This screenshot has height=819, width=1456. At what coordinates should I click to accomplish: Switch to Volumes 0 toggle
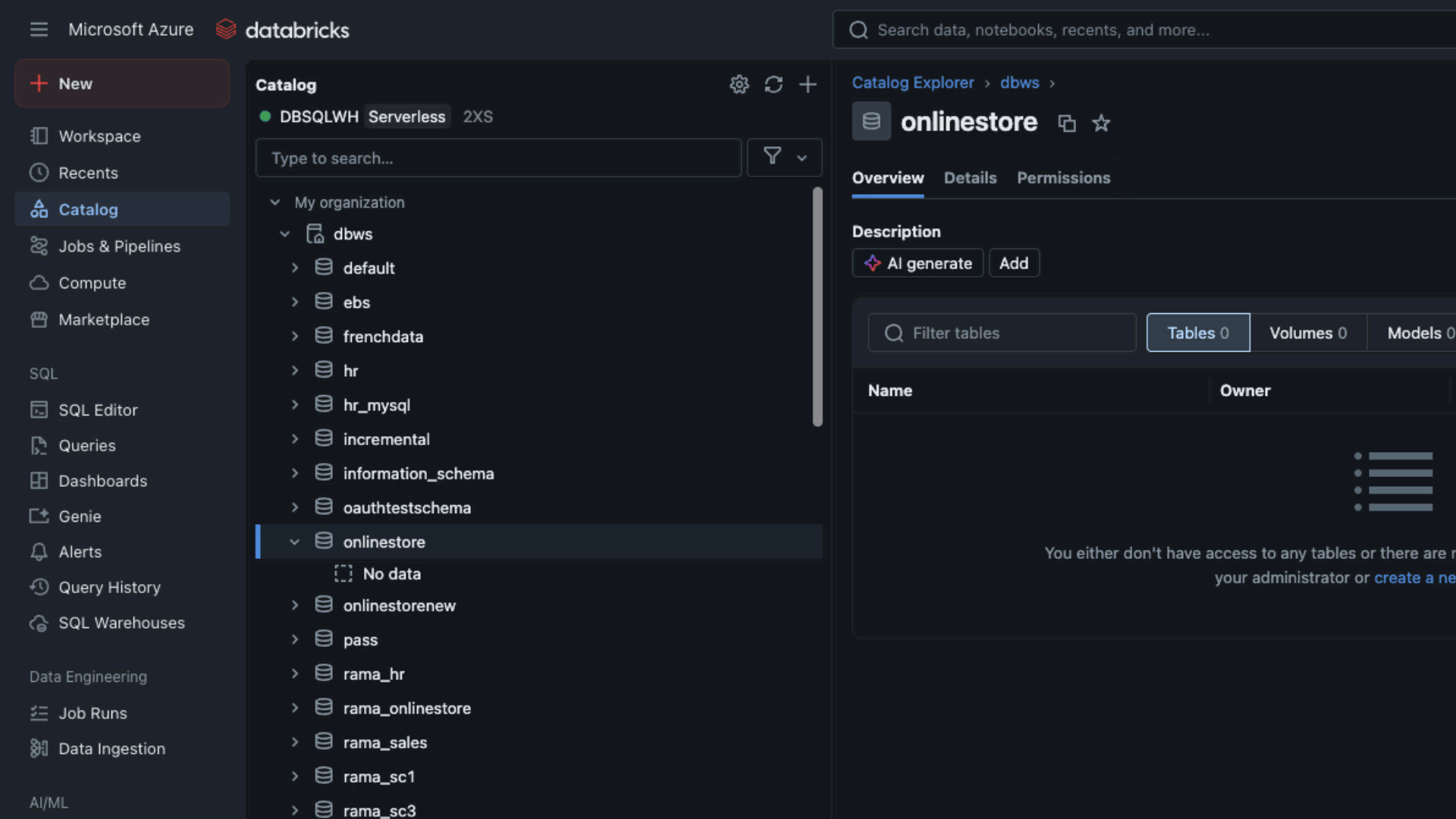(x=1307, y=333)
